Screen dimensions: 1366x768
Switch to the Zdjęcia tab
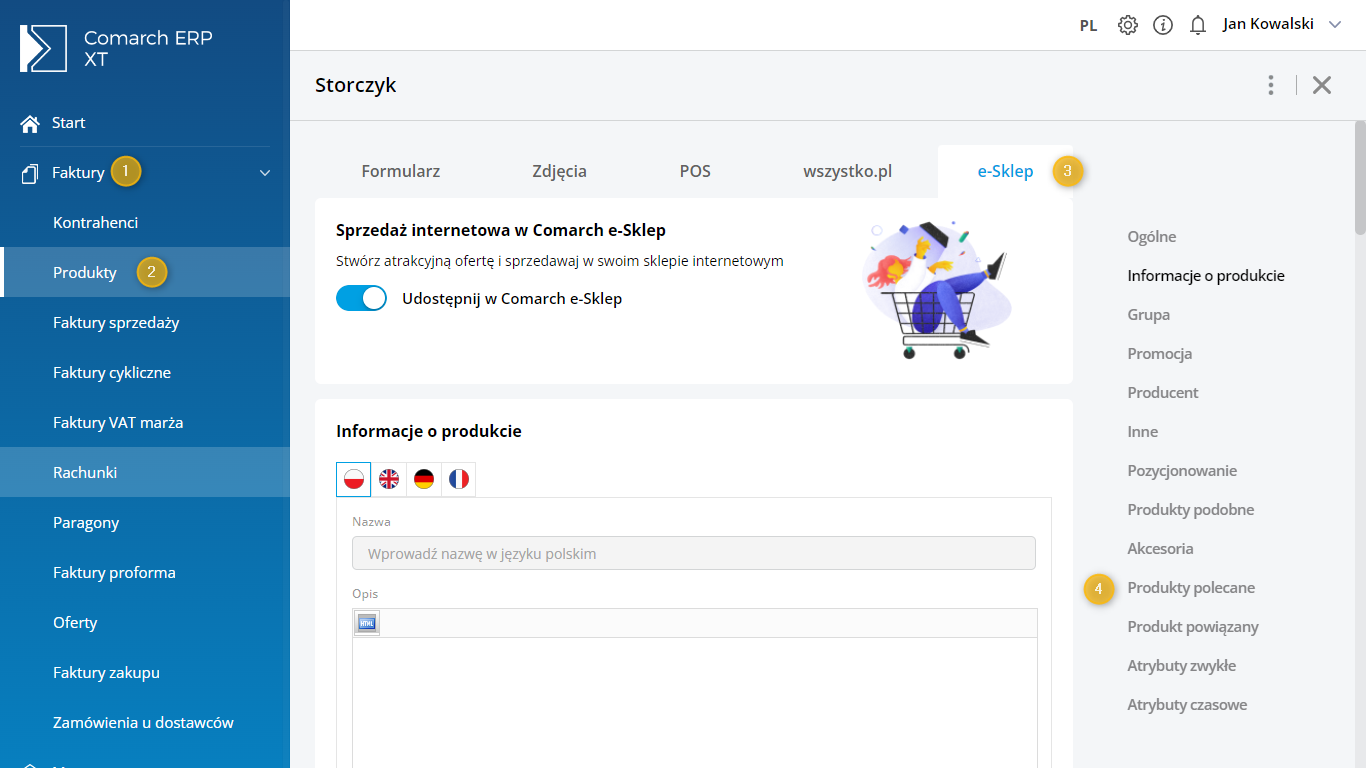coord(559,171)
